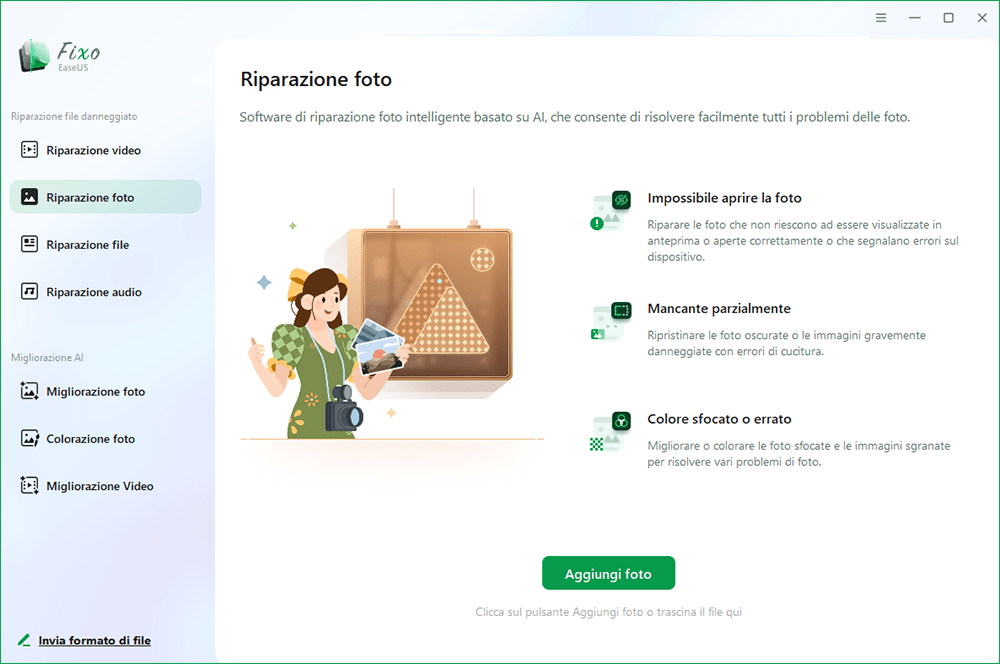Click the 'Mancante parzialmente' title
This screenshot has height=664, width=1000.
pos(719,308)
